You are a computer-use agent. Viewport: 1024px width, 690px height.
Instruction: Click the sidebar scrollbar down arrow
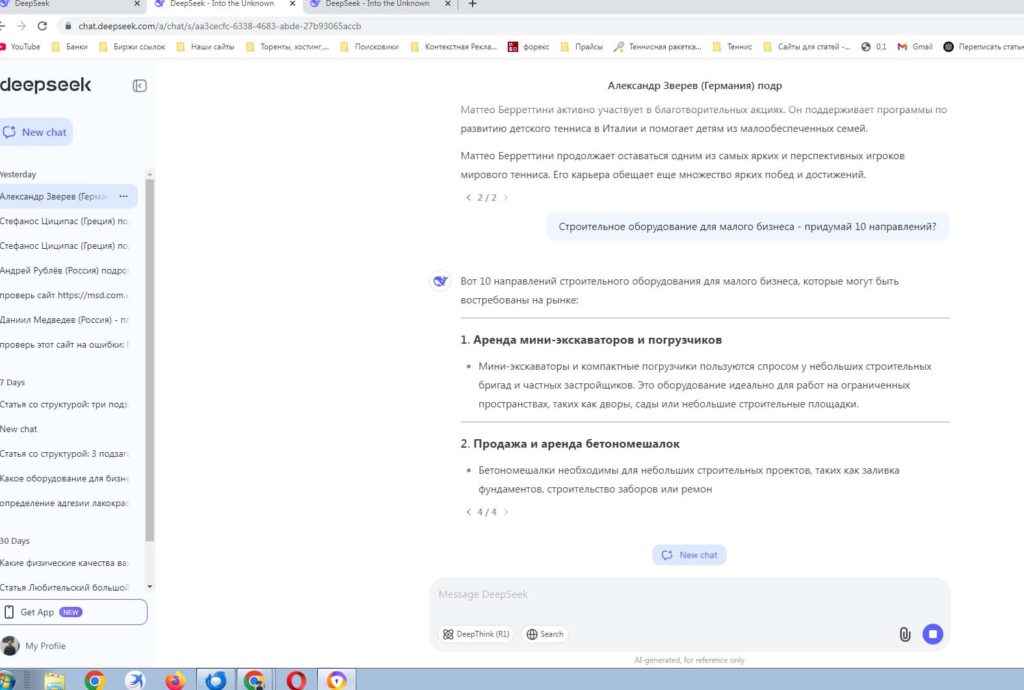click(150, 586)
